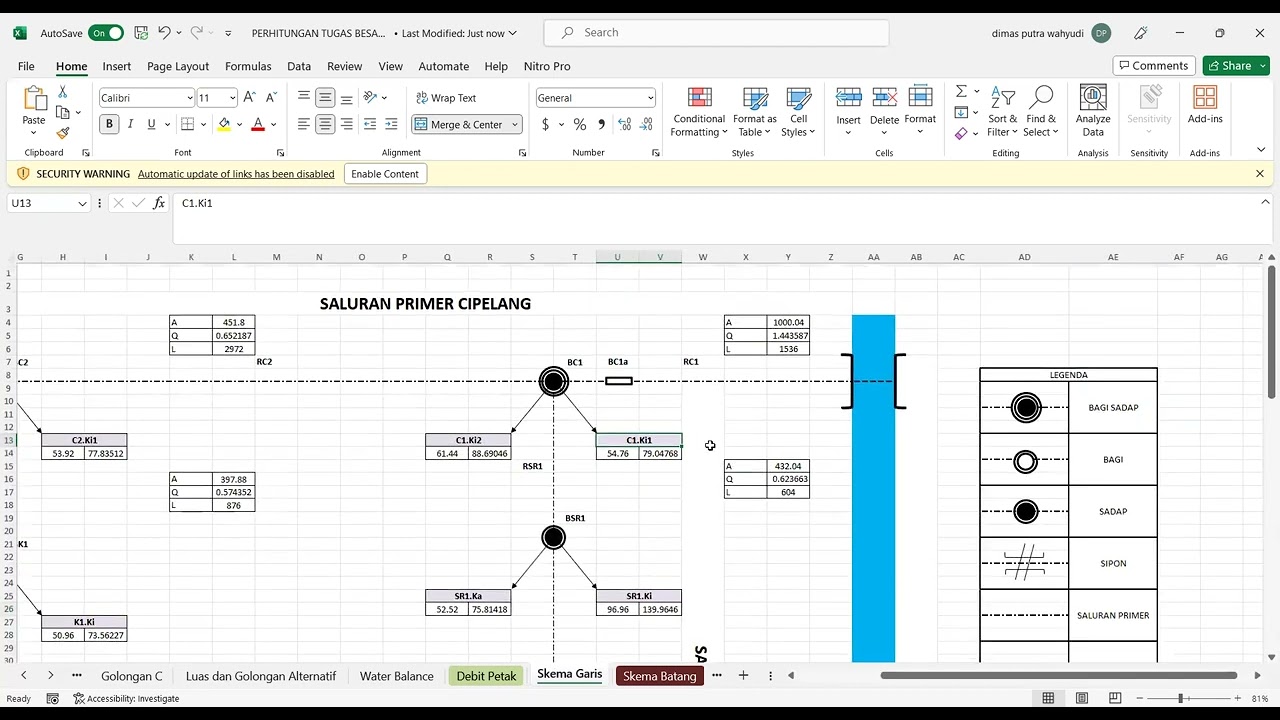Enable Wrap Text
The width and height of the screenshot is (1280, 720).
coord(446,98)
